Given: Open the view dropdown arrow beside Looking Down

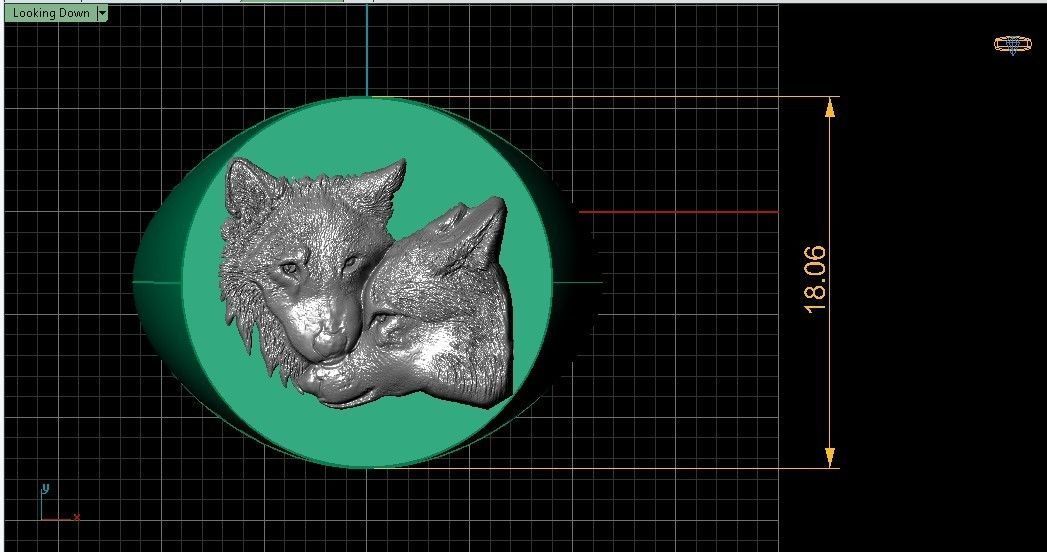Looking at the screenshot, I should point(102,13).
